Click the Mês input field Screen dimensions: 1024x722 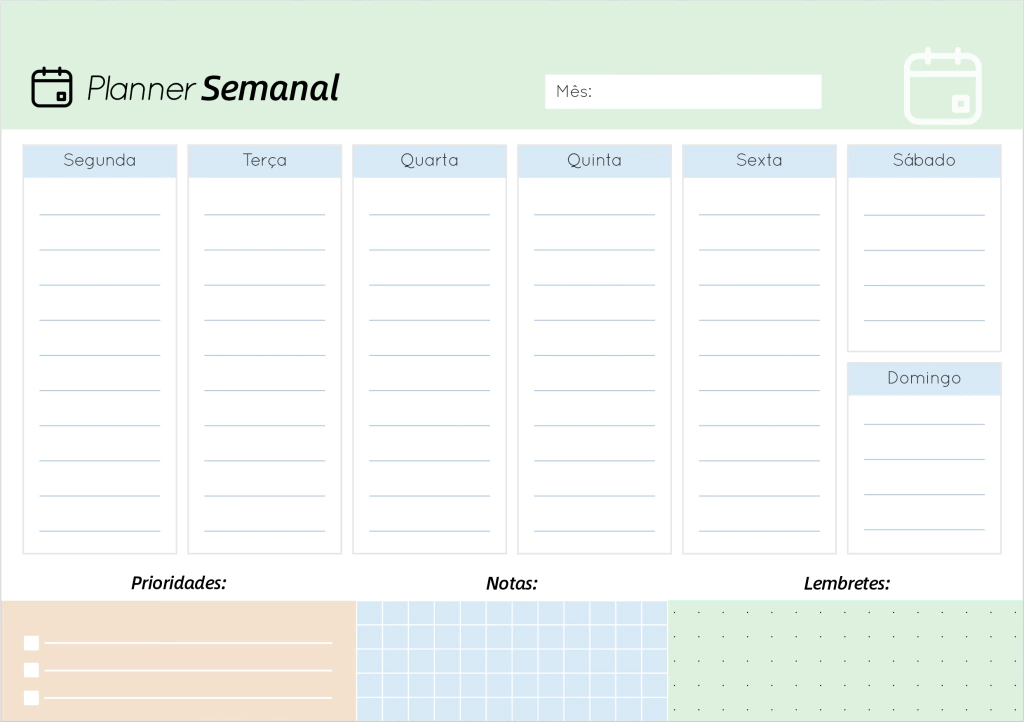click(x=683, y=91)
